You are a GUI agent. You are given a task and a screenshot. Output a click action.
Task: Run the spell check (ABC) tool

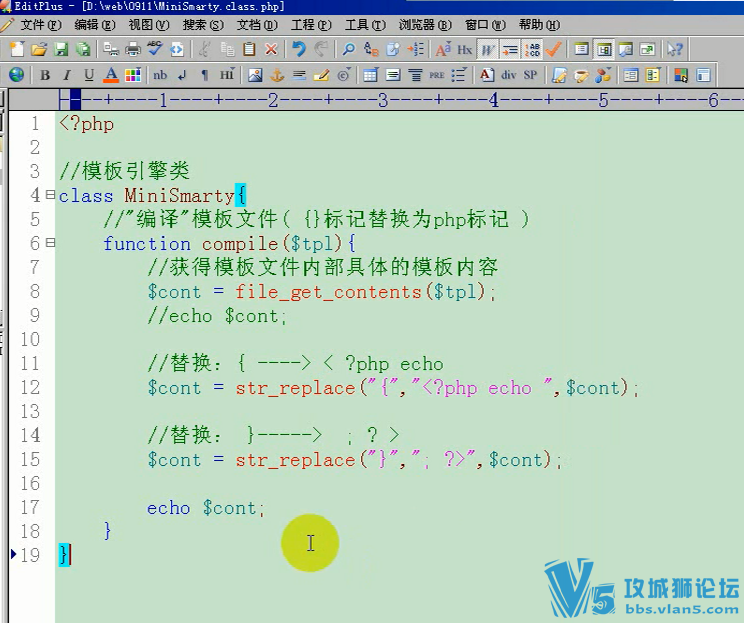tap(155, 49)
